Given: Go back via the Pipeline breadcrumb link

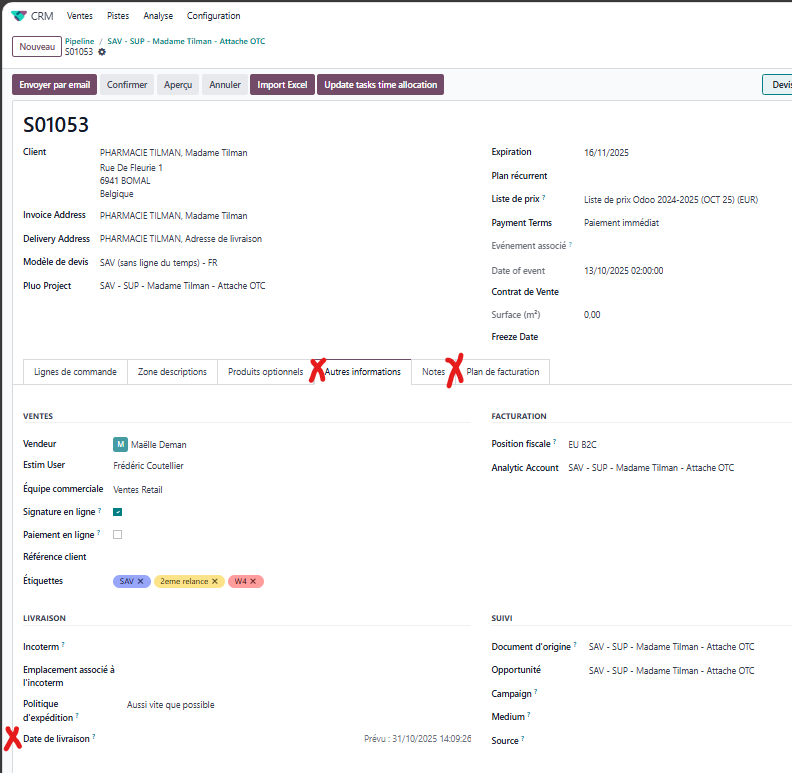Looking at the screenshot, I should click(x=79, y=41).
